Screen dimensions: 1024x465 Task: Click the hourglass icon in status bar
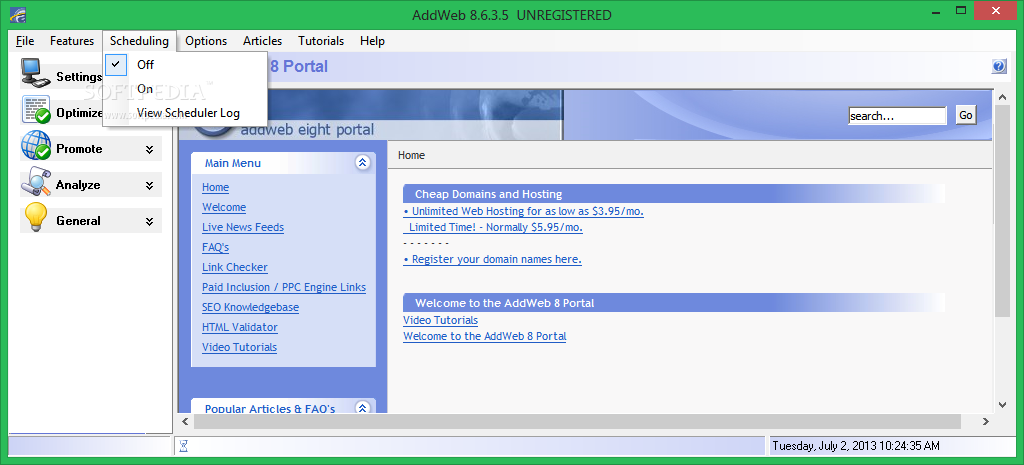coord(184,445)
